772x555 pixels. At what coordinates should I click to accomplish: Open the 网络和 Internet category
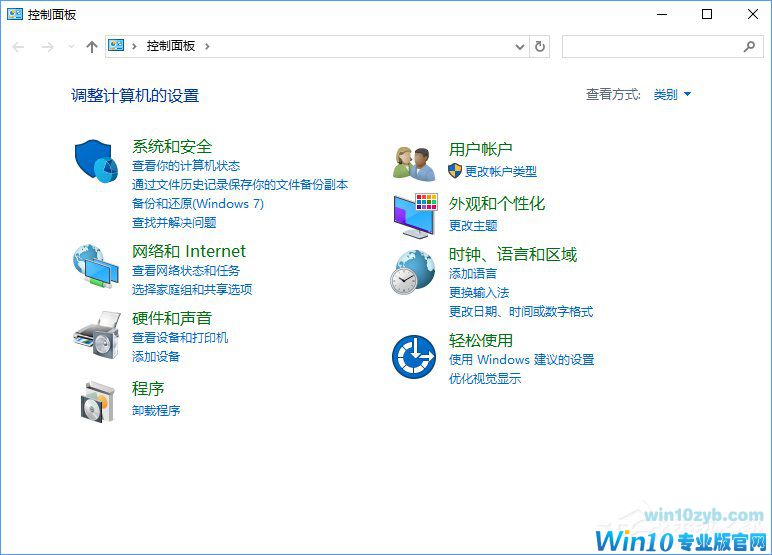point(189,251)
